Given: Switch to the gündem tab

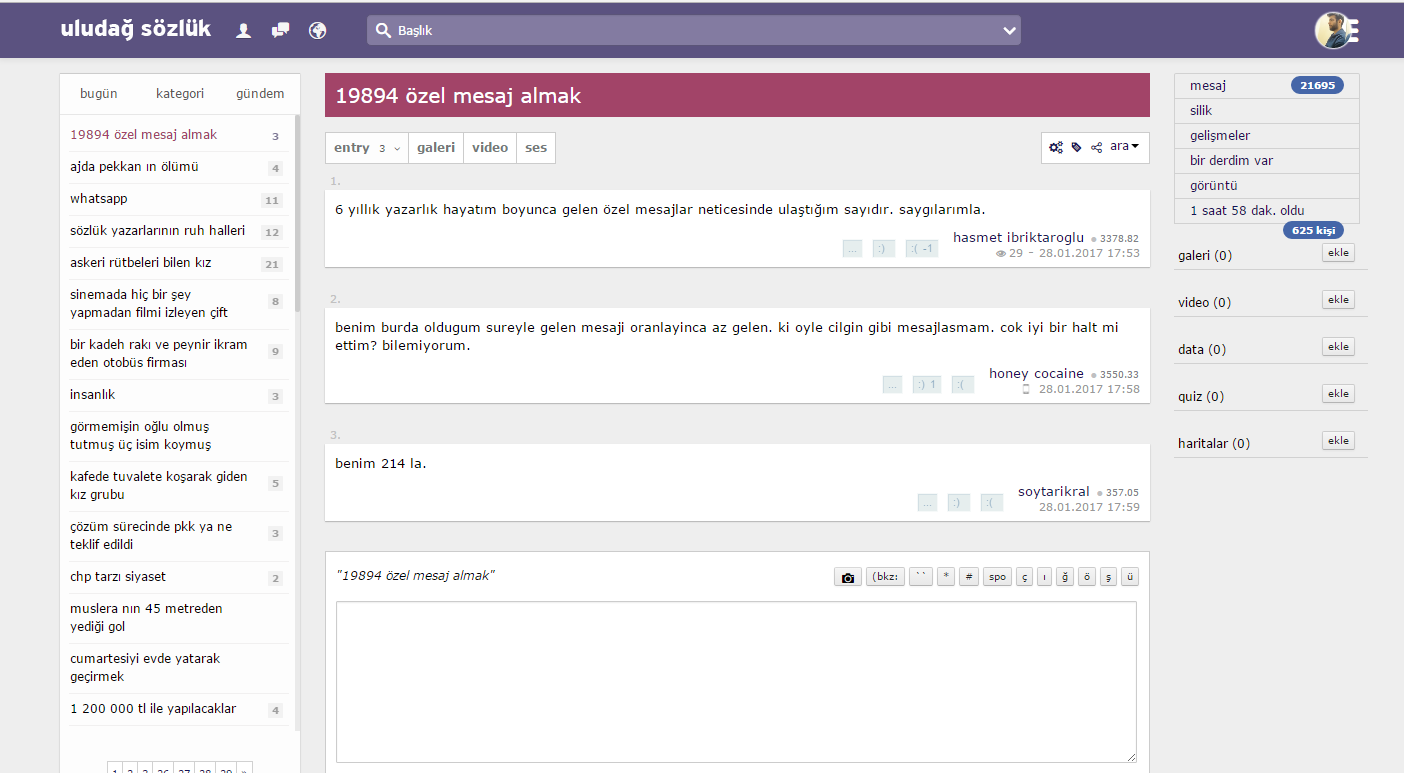Looking at the screenshot, I should click(260, 94).
